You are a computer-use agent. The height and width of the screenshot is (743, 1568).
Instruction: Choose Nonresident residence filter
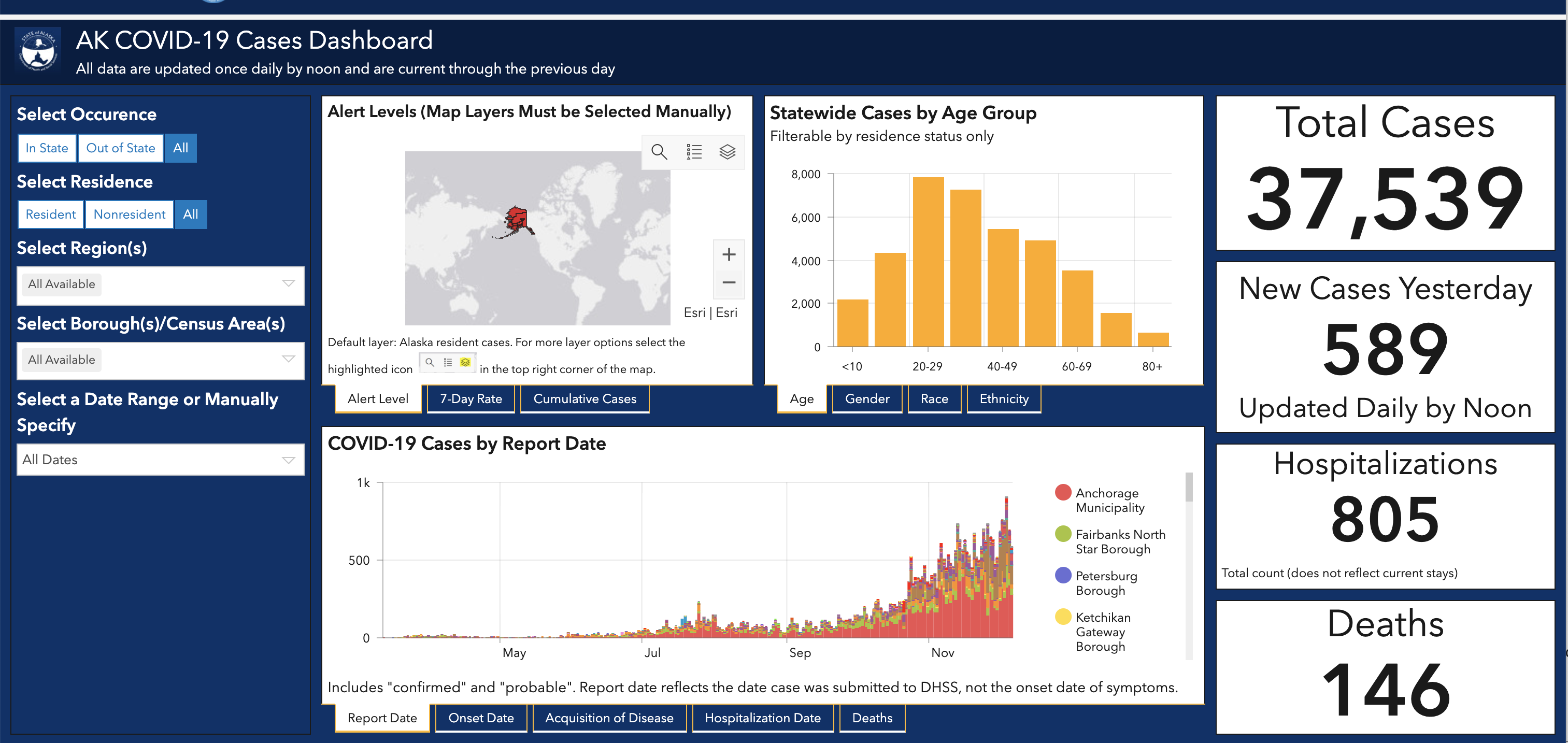(129, 214)
